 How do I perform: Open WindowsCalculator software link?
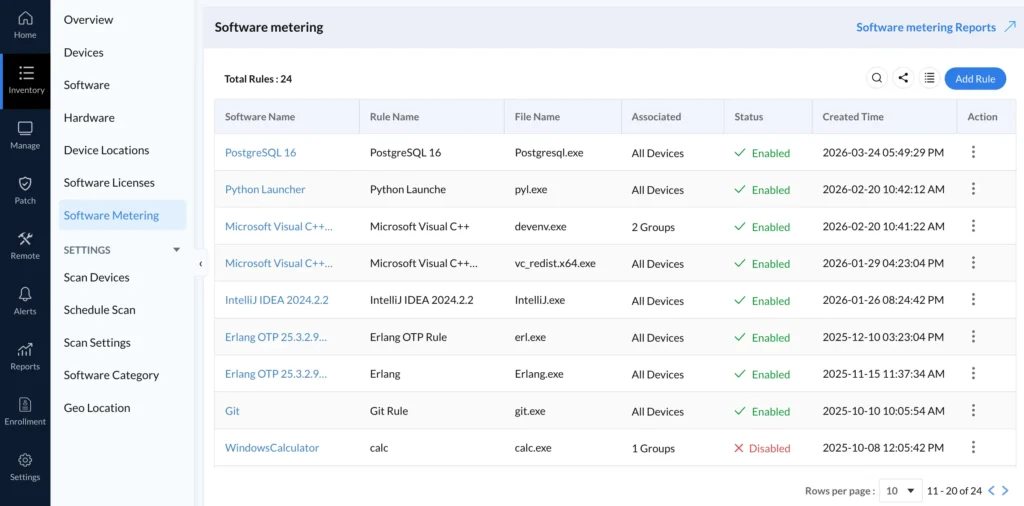click(x=272, y=448)
